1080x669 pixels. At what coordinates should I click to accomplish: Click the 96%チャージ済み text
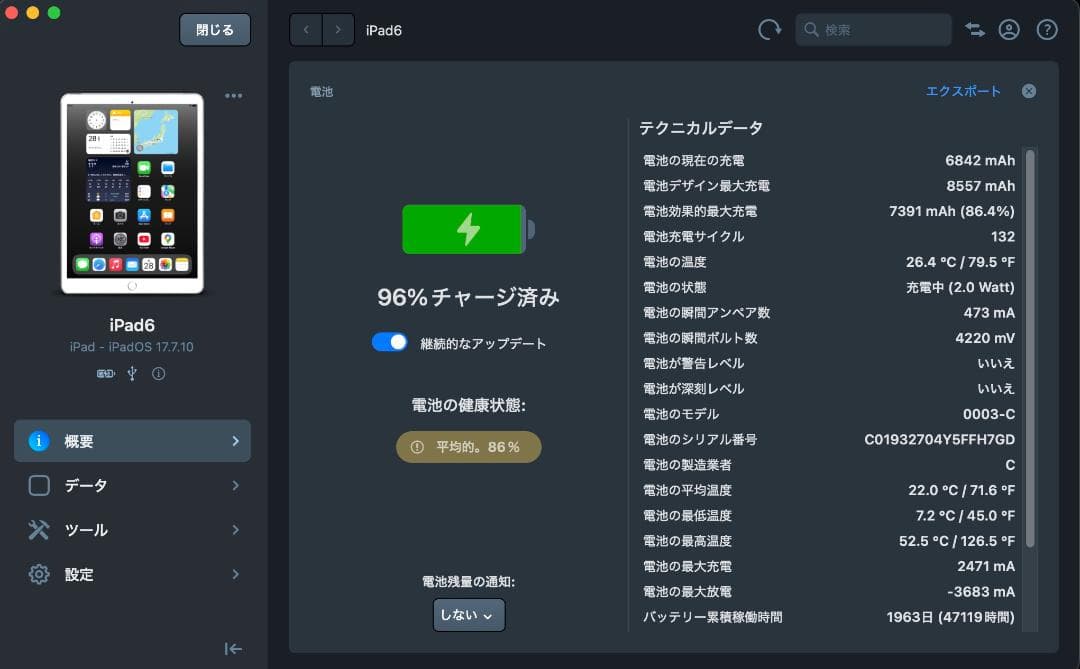click(x=468, y=297)
